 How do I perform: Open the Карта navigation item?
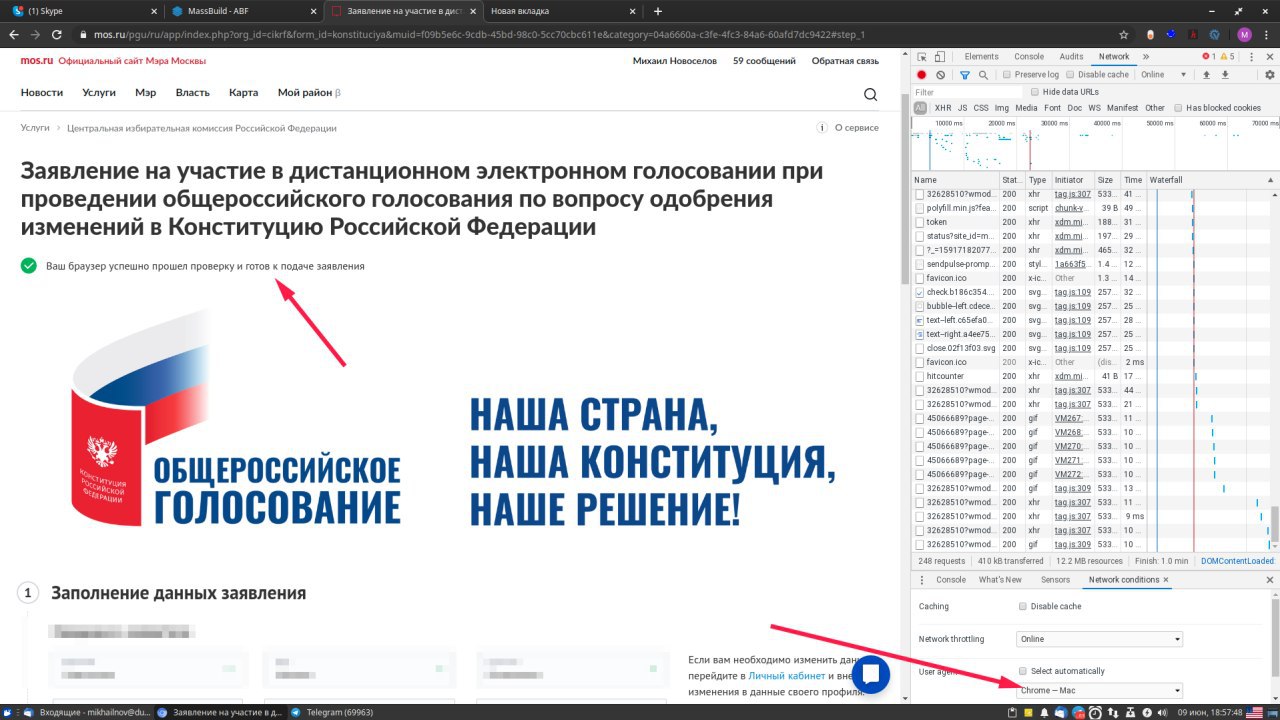[244, 93]
